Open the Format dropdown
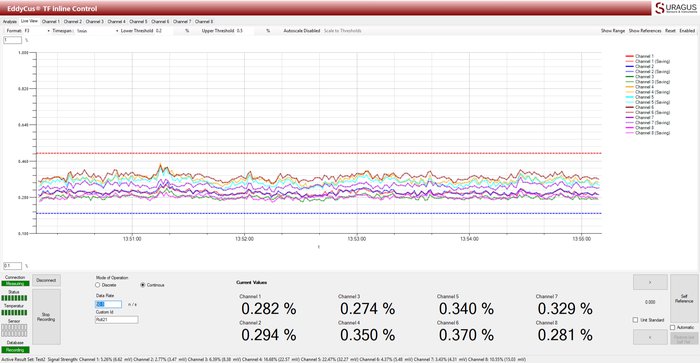 [38, 31]
